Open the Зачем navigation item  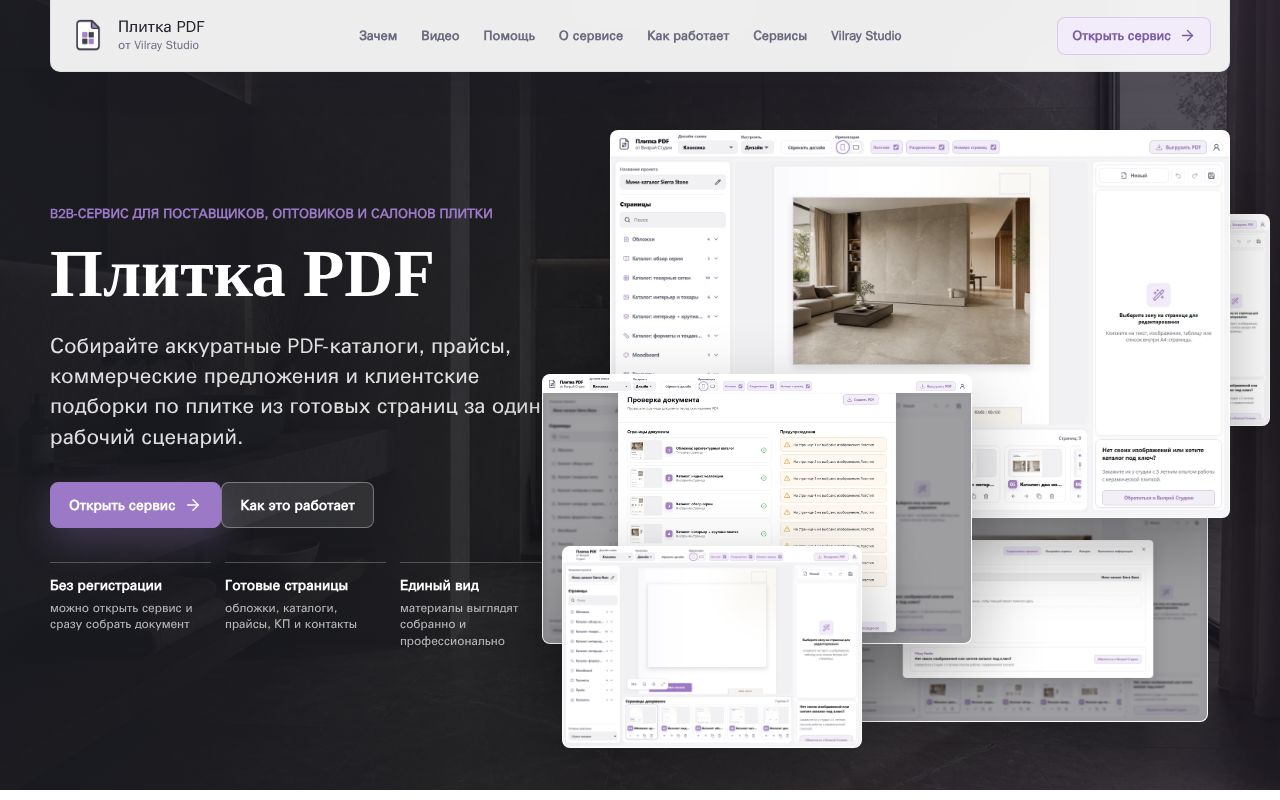pos(378,36)
